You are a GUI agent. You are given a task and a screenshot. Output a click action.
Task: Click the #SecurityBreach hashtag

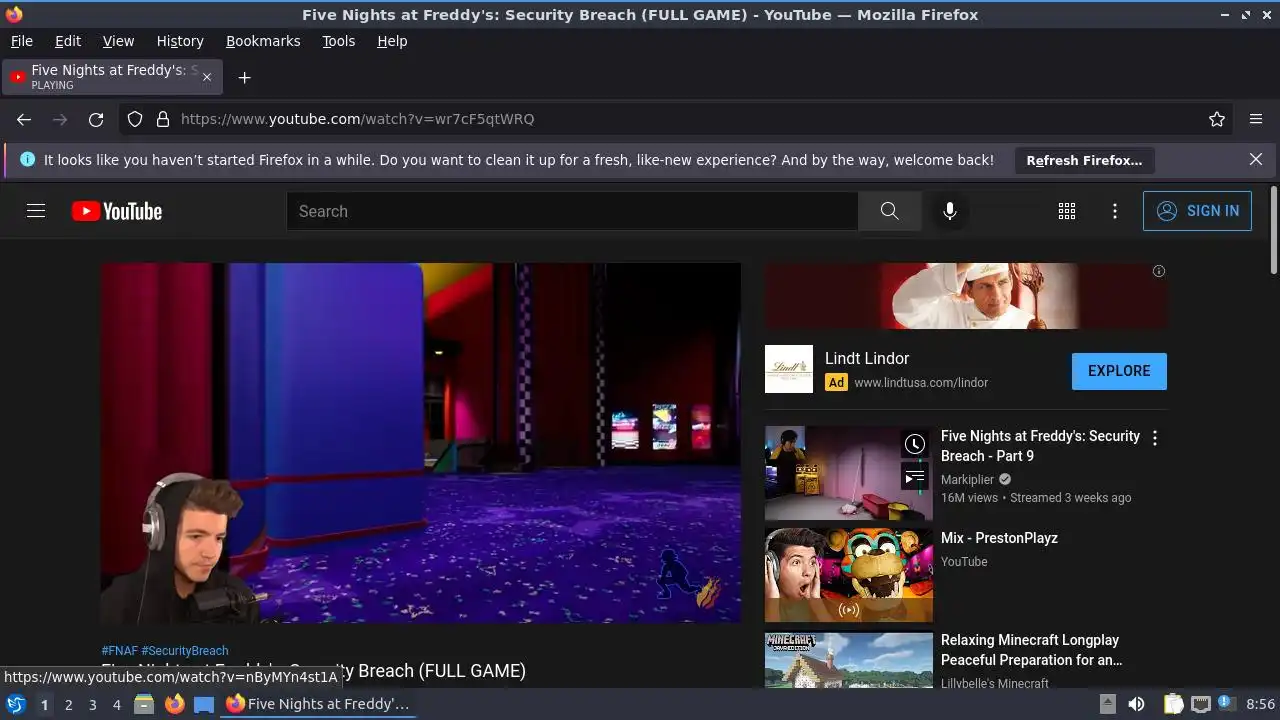(185, 651)
